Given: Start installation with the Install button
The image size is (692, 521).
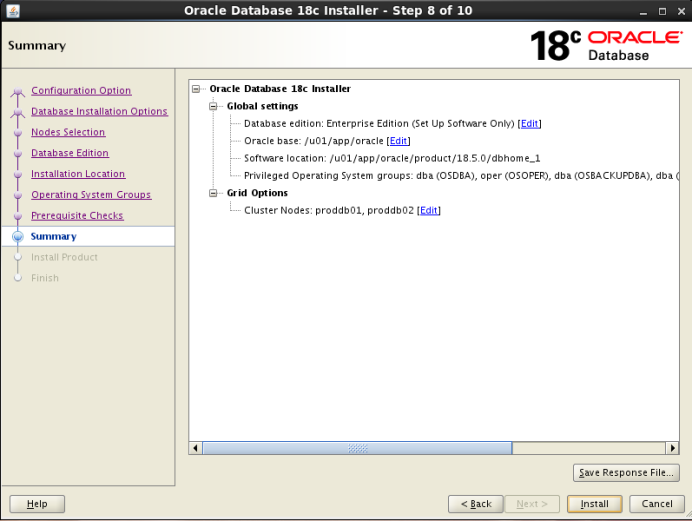Looking at the screenshot, I should coord(594,504).
